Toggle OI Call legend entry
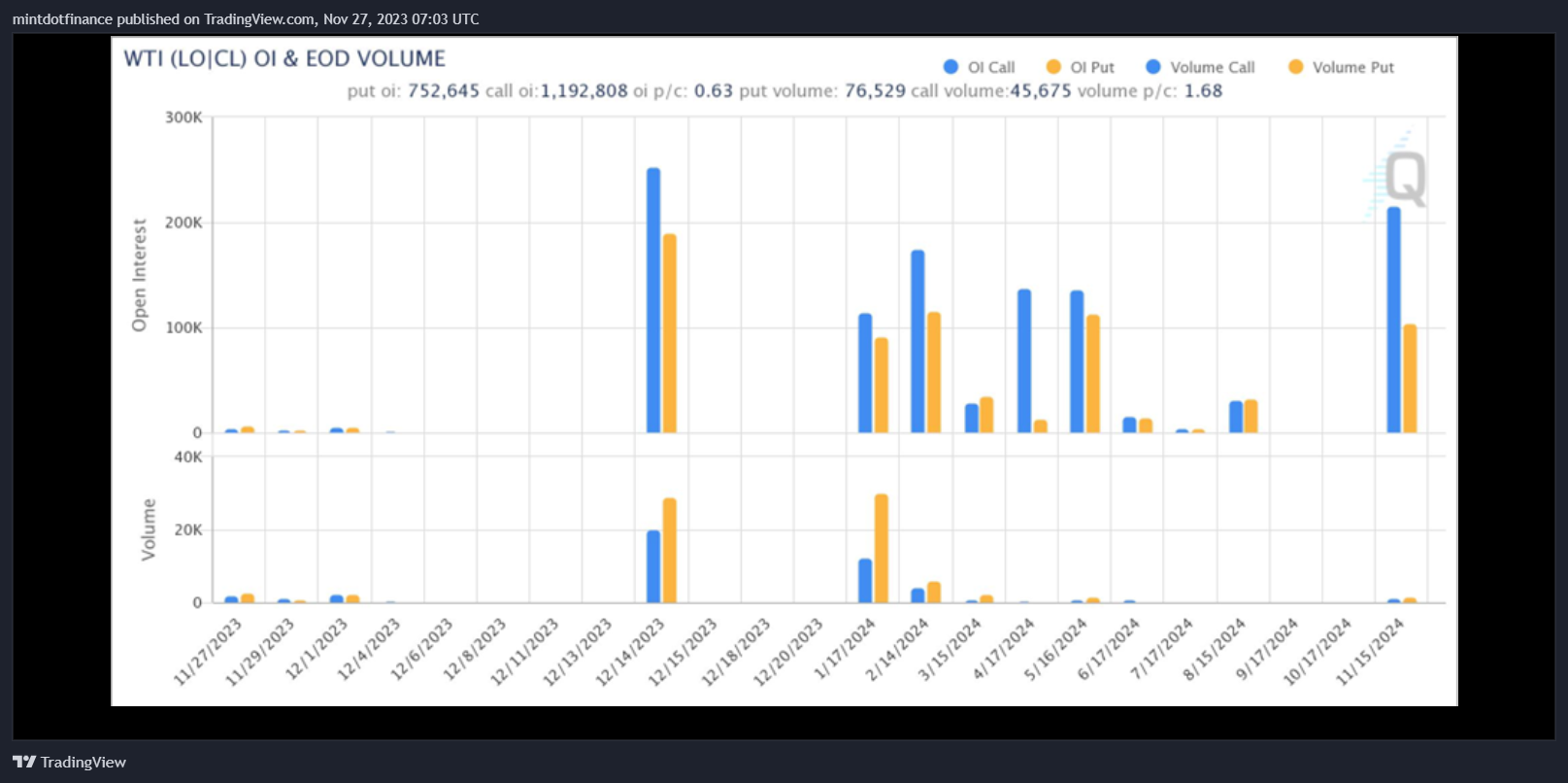Screen dimensions: 1568x783 pos(979,67)
